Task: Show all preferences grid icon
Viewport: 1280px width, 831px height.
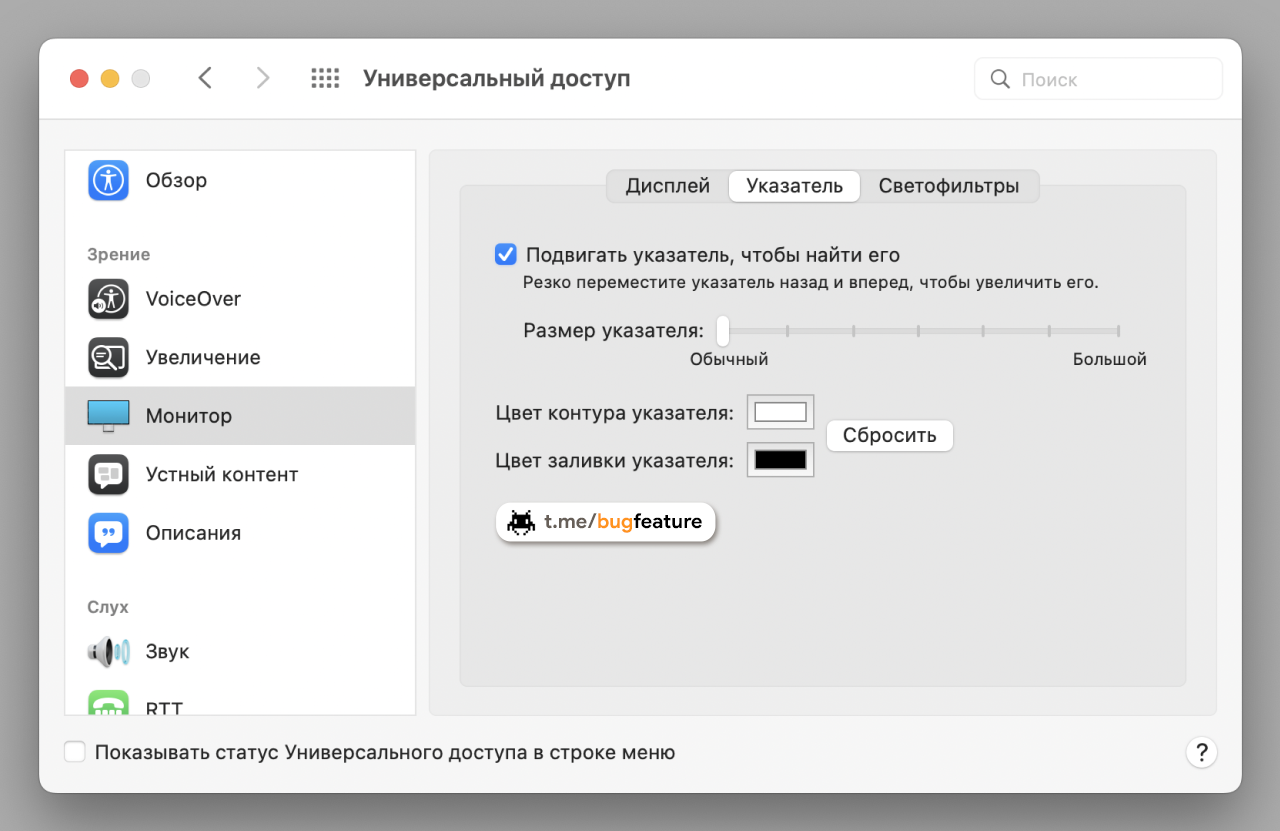Action: pyautogui.click(x=325, y=78)
